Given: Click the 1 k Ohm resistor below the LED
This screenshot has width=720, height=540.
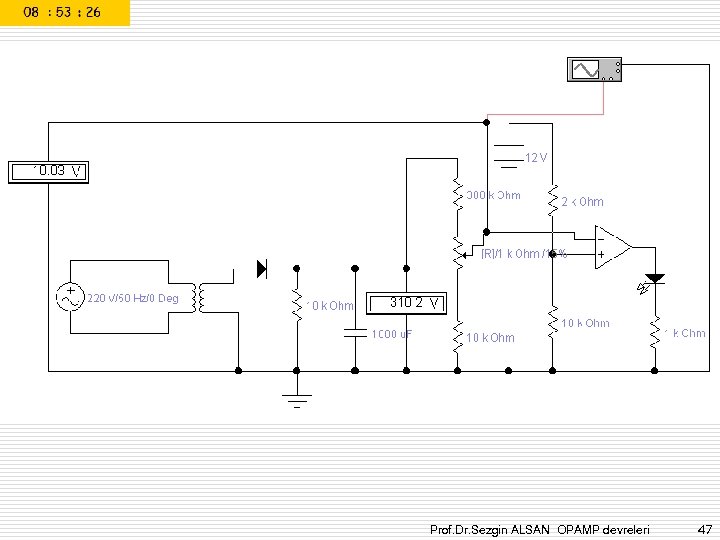Looking at the screenshot, I should click(655, 332).
